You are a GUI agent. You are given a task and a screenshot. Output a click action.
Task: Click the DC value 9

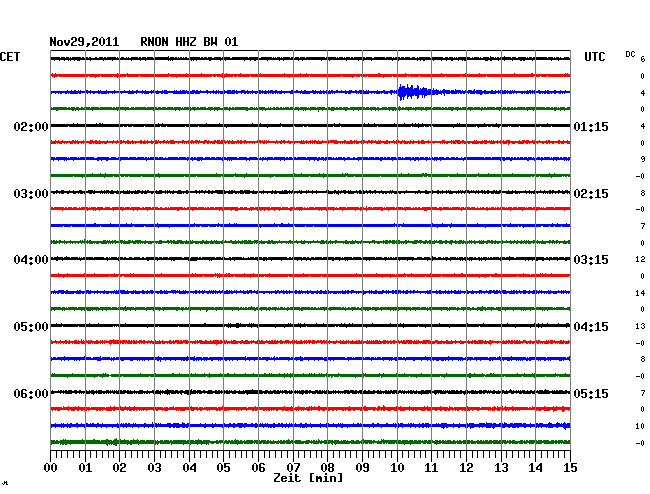(643, 159)
